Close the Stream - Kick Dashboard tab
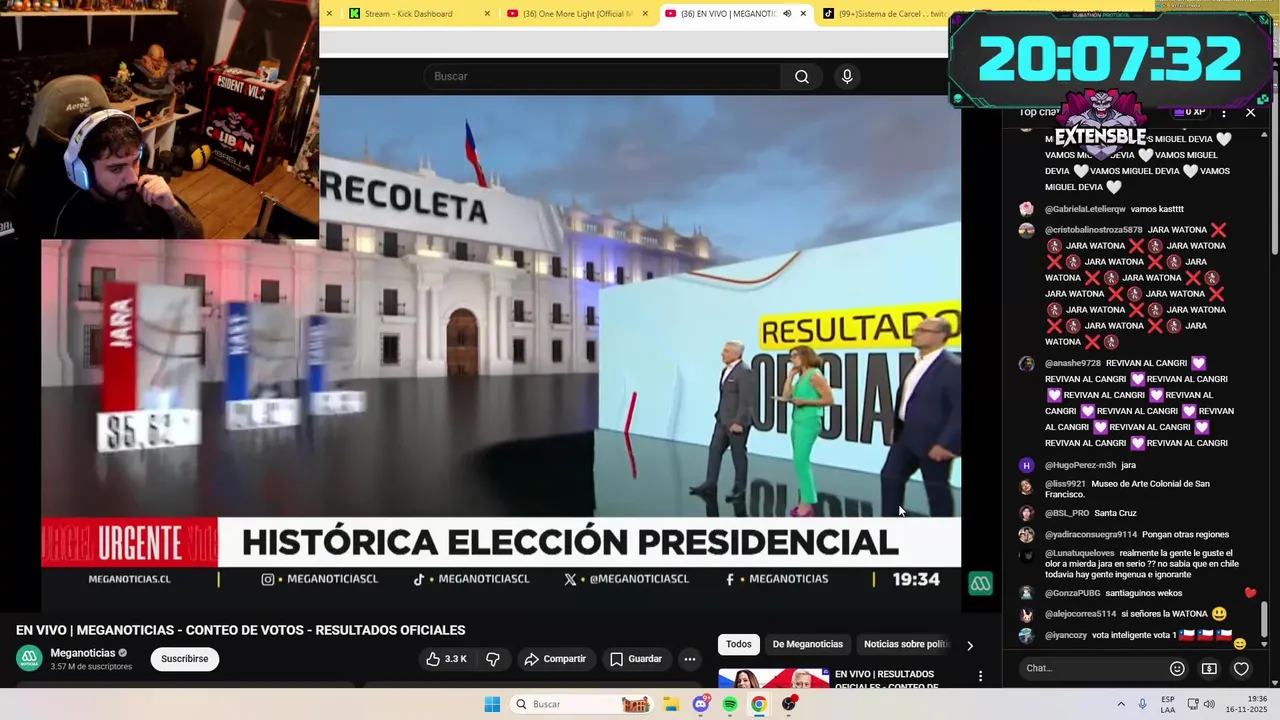Viewport: 1280px width, 720px height. tap(487, 14)
